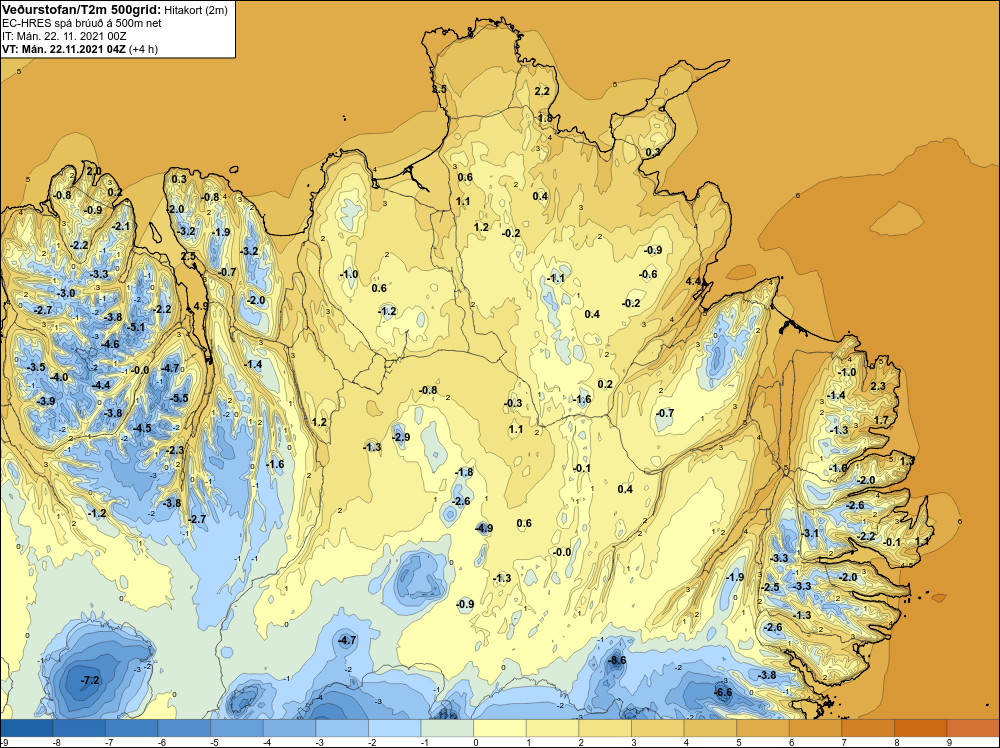
Task: Click the temperature value '-5.5'
Action: click(180, 398)
